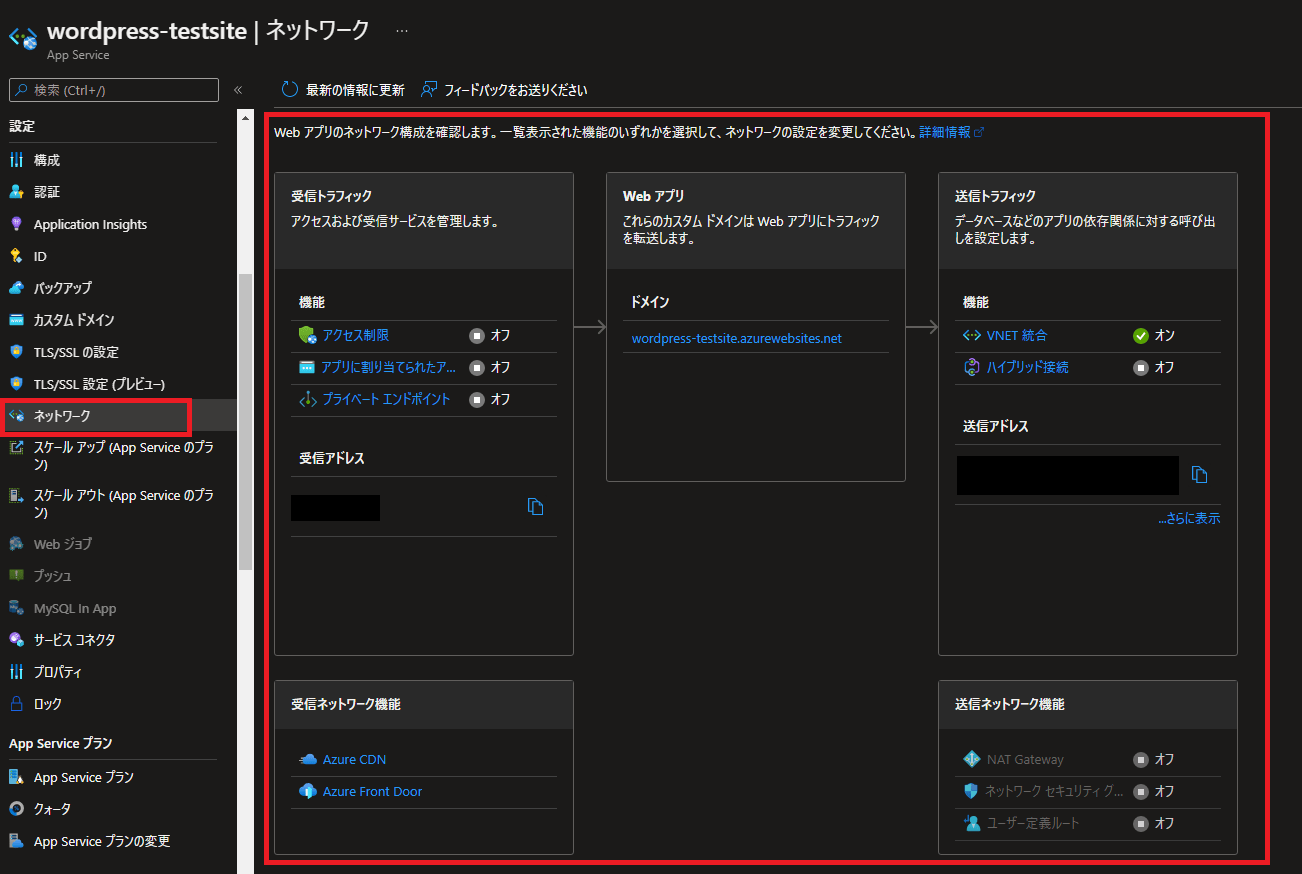The image size is (1302, 874).
Task: Click the カスタム ドメイン icon
Action: pyautogui.click(x=16, y=320)
